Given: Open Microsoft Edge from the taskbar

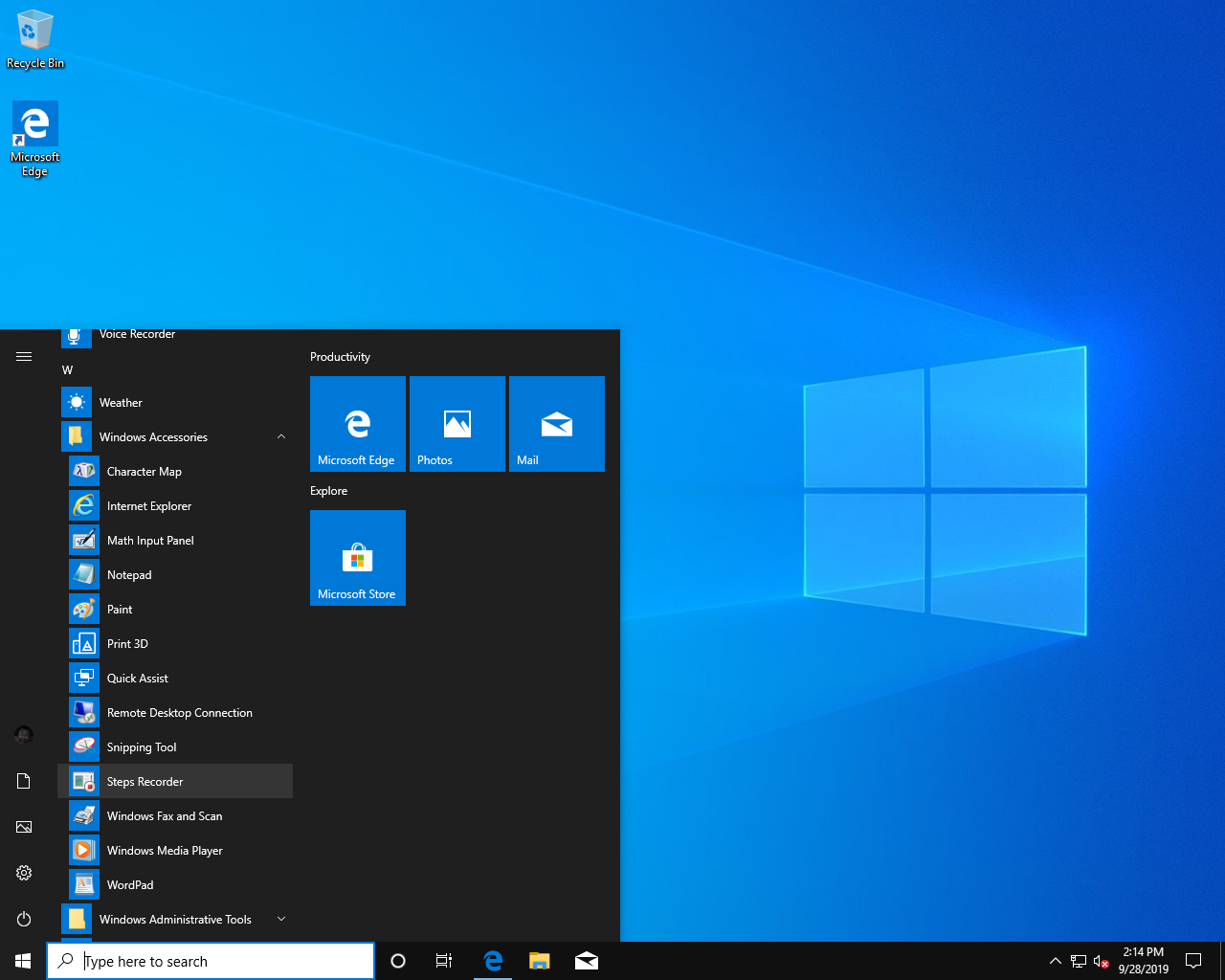Looking at the screenshot, I should point(493,961).
